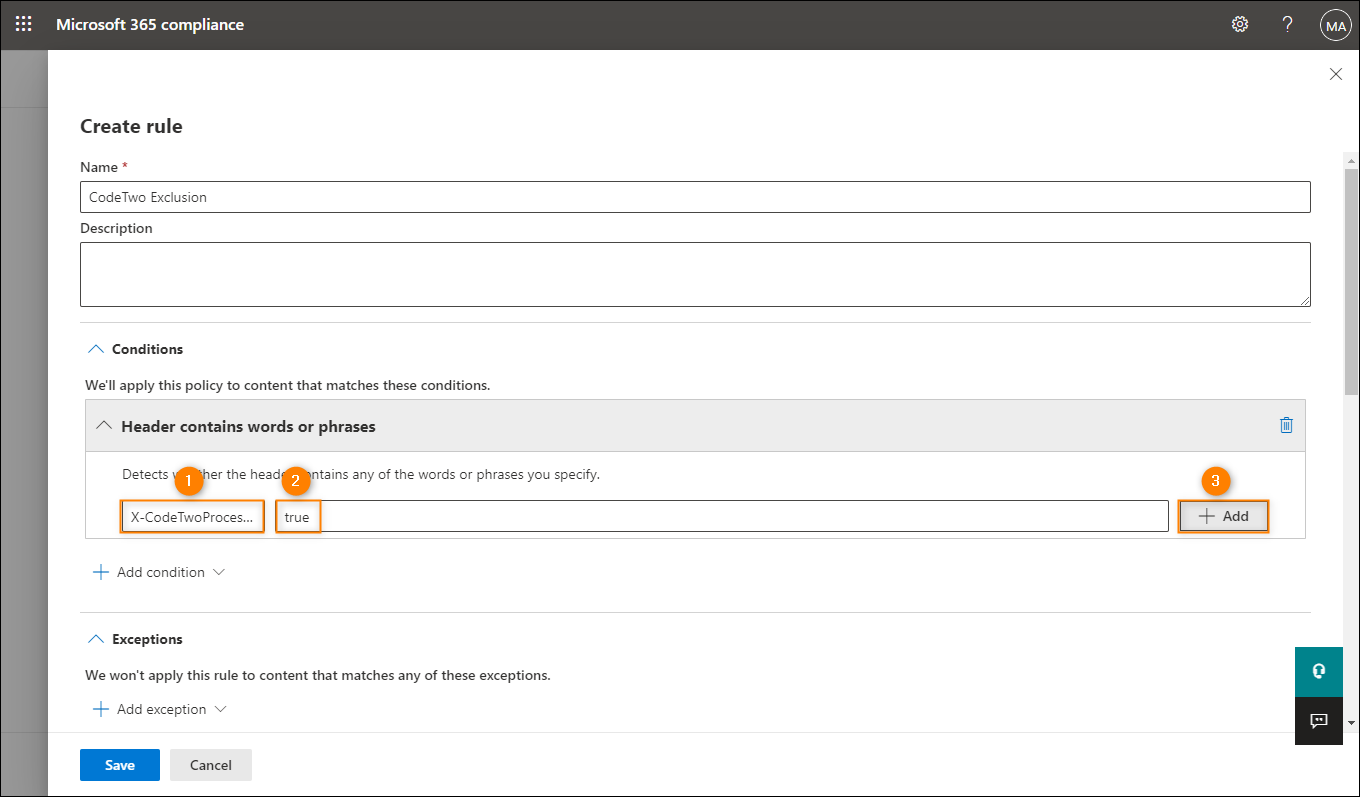Open the Add exception dropdown
1360x797 pixels.
[x=159, y=709]
